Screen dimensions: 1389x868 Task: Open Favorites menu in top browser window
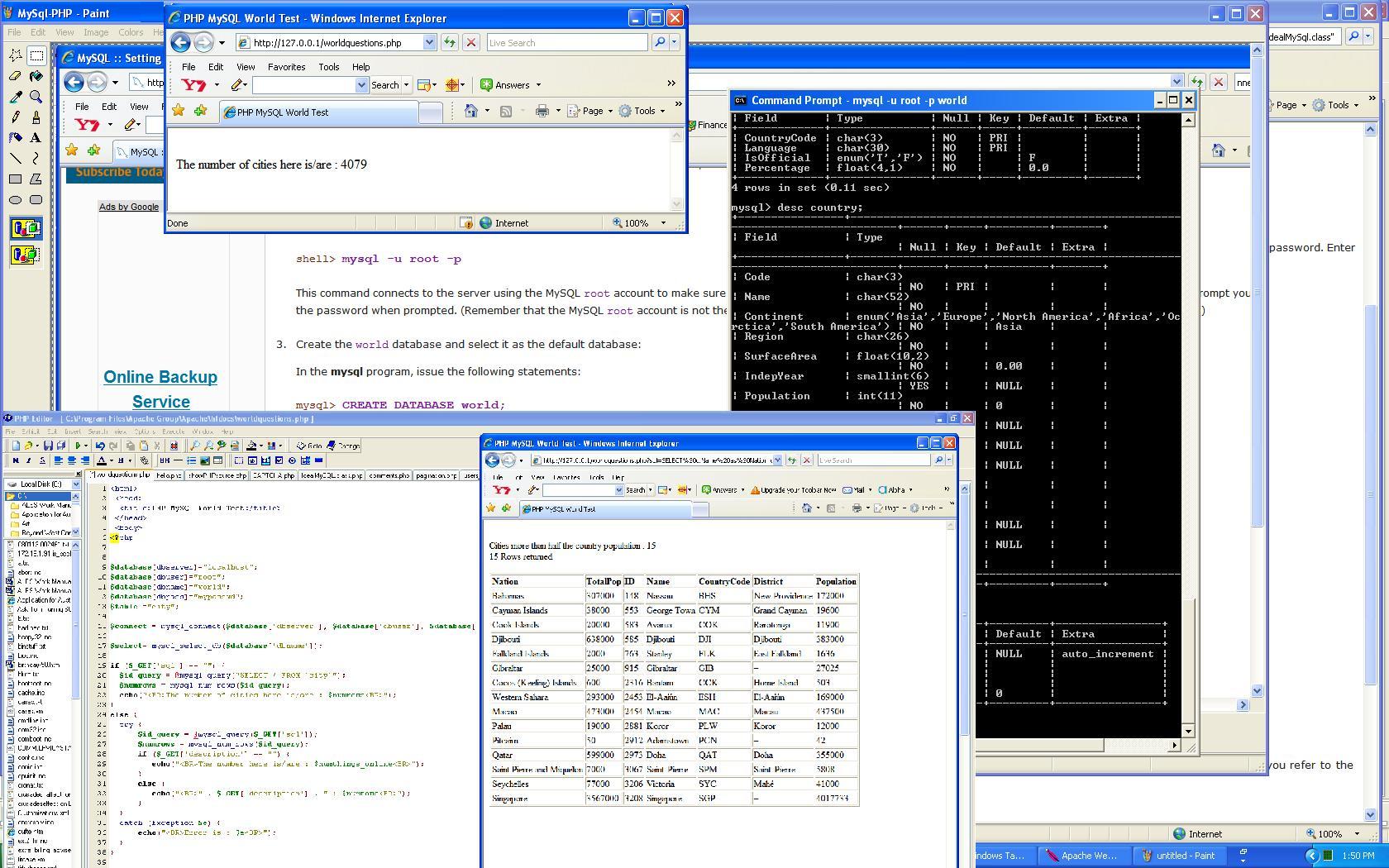click(x=287, y=67)
